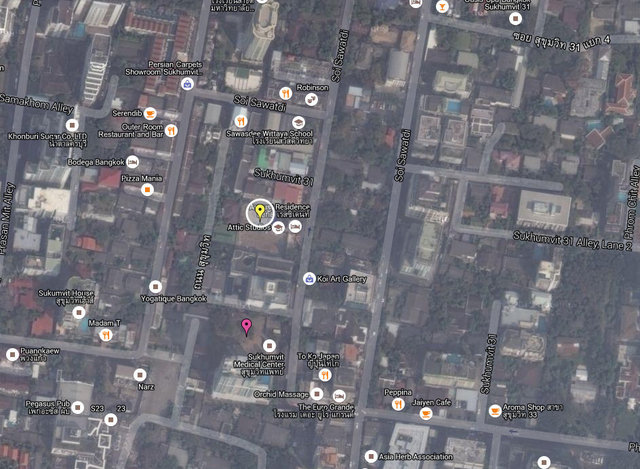Click the 'Jaiyen Cafe' label
The height and width of the screenshot is (469, 640).
coord(431,402)
